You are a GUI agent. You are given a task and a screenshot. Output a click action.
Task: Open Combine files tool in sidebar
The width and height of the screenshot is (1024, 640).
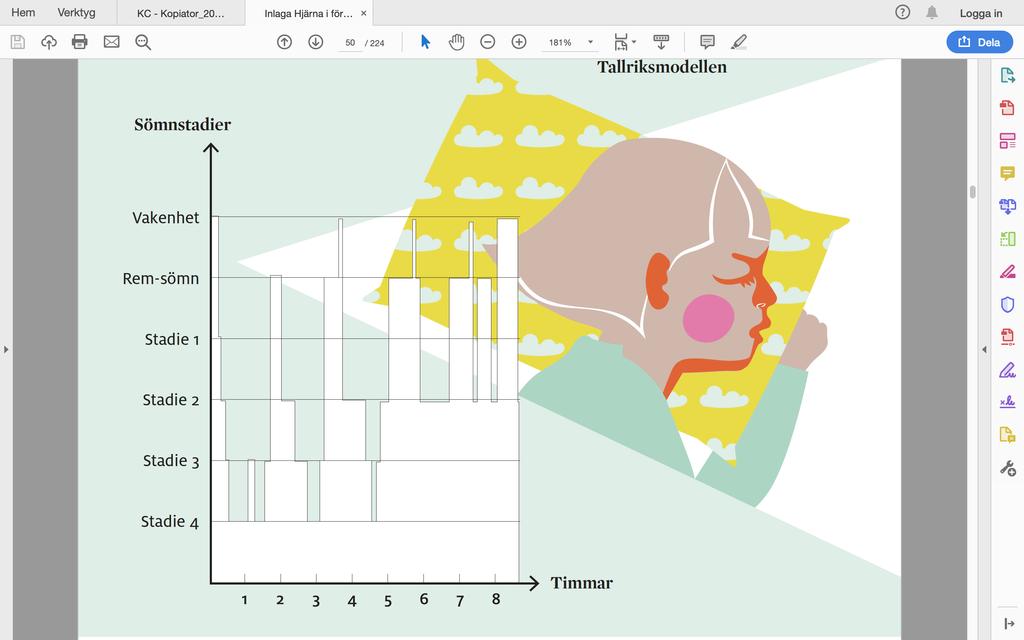click(x=1008, y=206)
